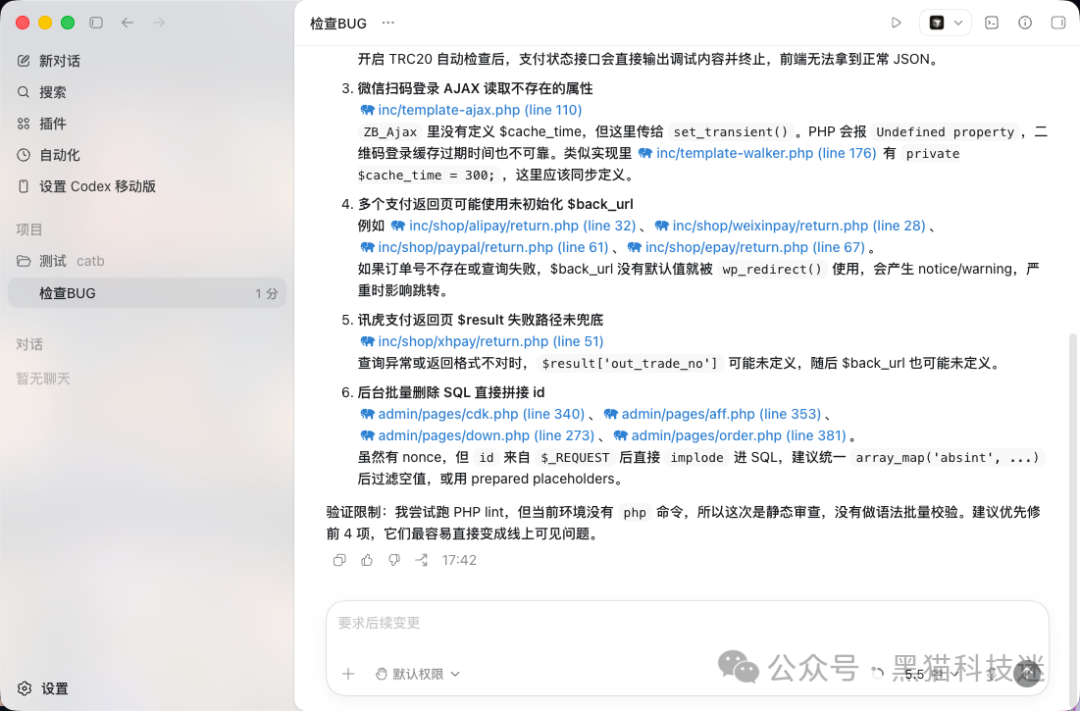Click the ZB_Ajax code snippet

pos(390,132)
